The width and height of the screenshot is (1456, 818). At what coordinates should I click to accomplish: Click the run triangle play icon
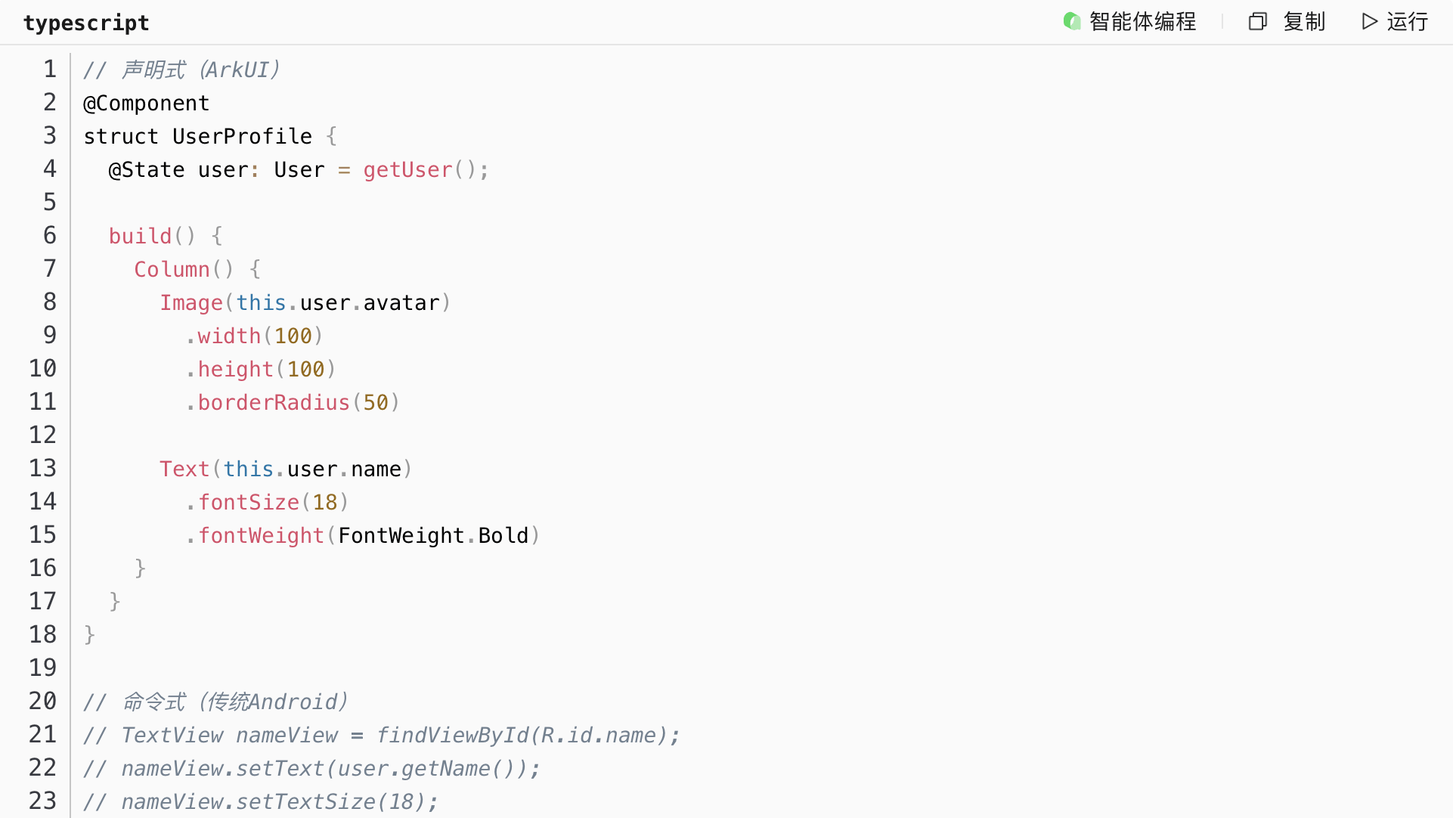tap(1369, 21)
